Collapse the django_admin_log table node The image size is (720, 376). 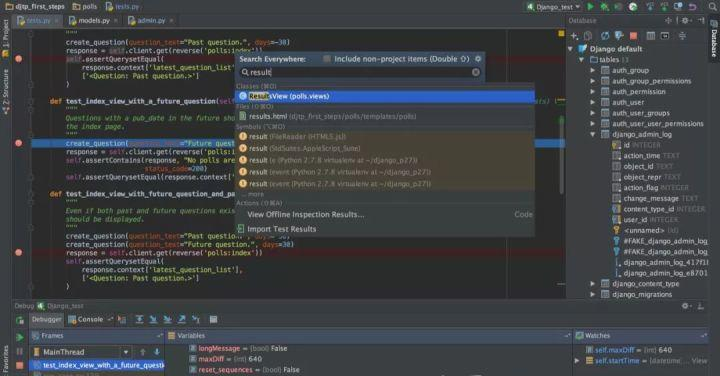(x=593, y=135)
